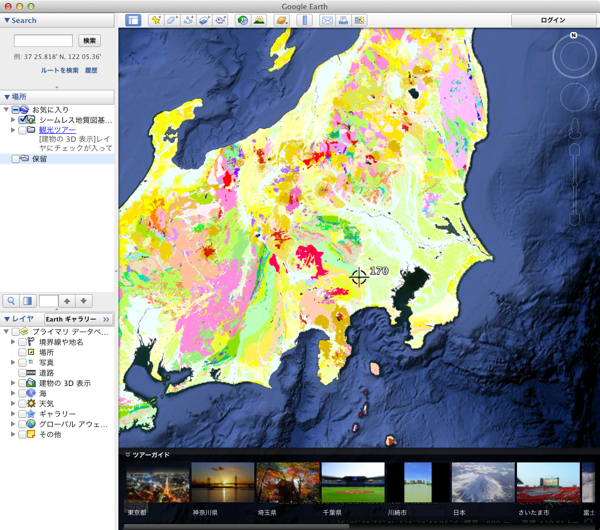600x530 pixels.
Task: Show historical imagery with the clock icon
Action: pos(243,20)
